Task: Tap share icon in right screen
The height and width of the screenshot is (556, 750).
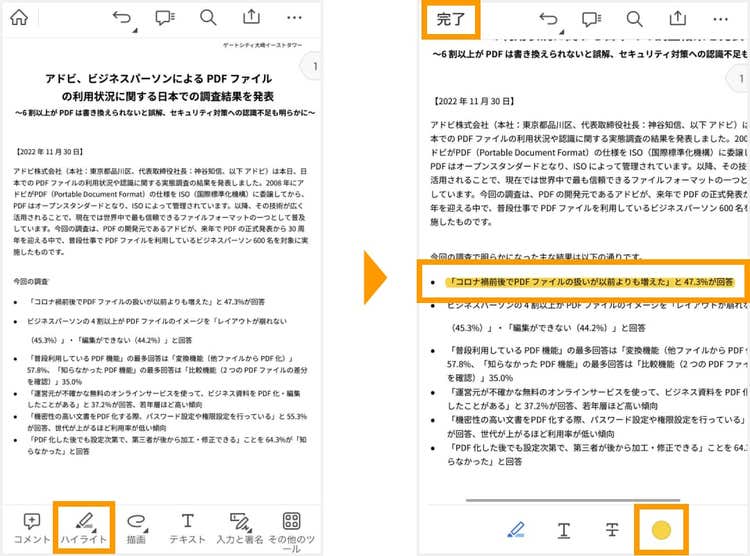Action: [x=677, y=18]
